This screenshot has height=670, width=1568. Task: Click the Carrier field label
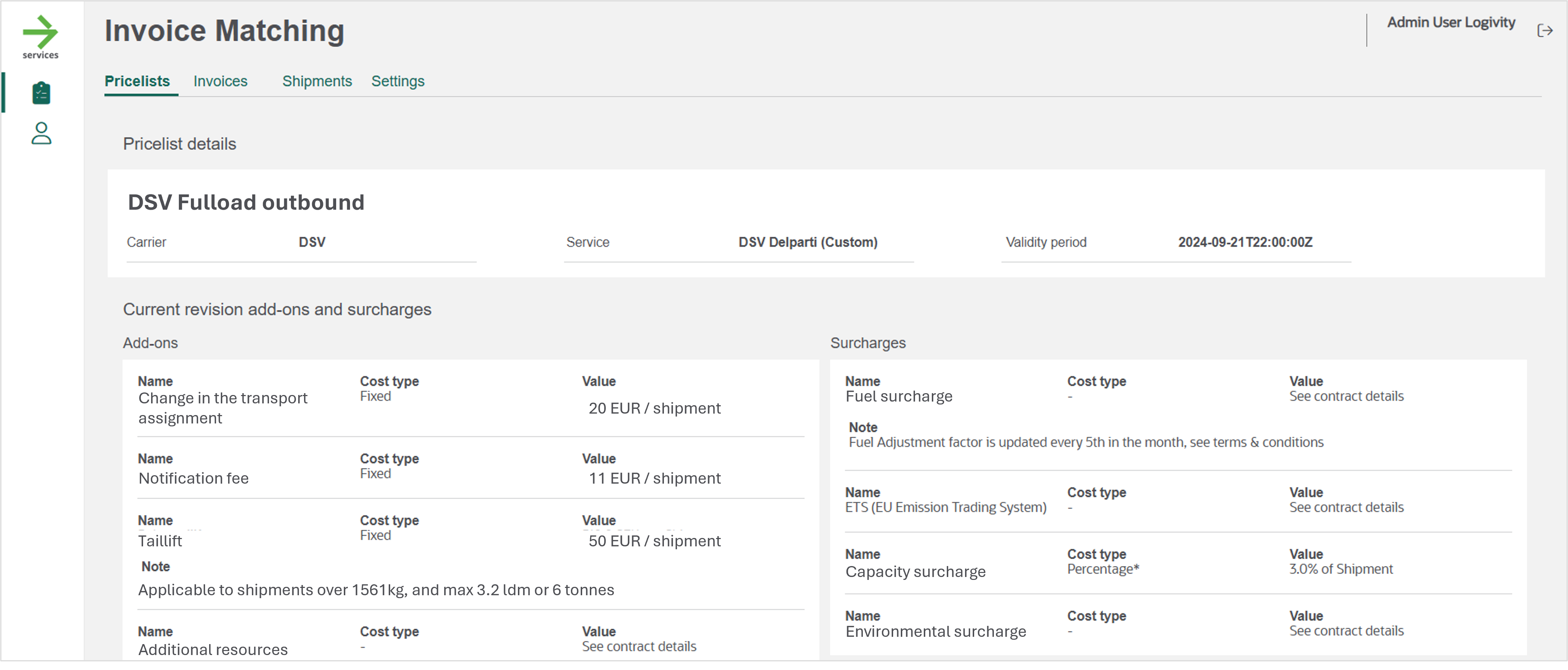[x=146, y=242]
